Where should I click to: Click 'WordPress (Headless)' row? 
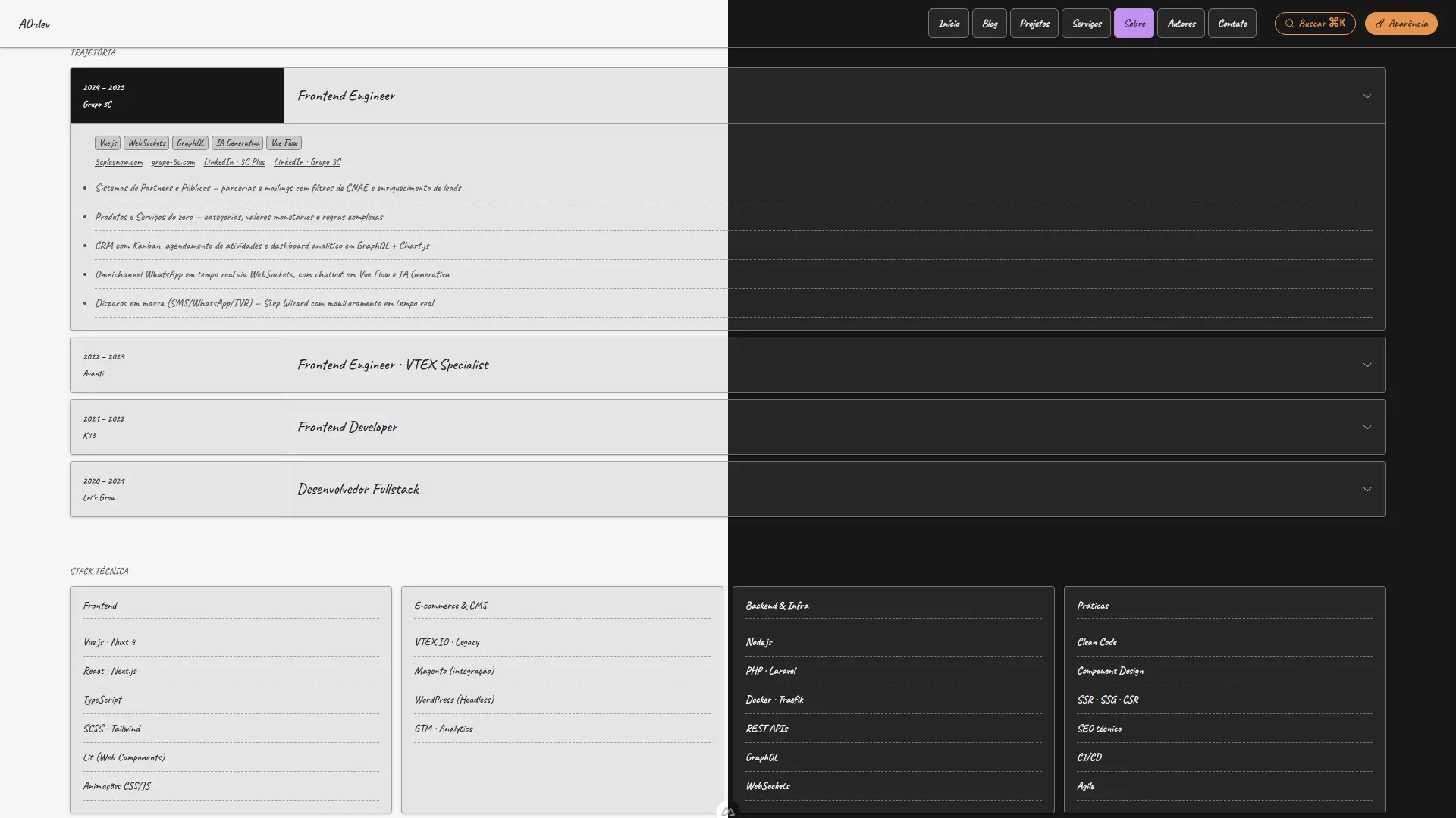click(x=562, y=700)
